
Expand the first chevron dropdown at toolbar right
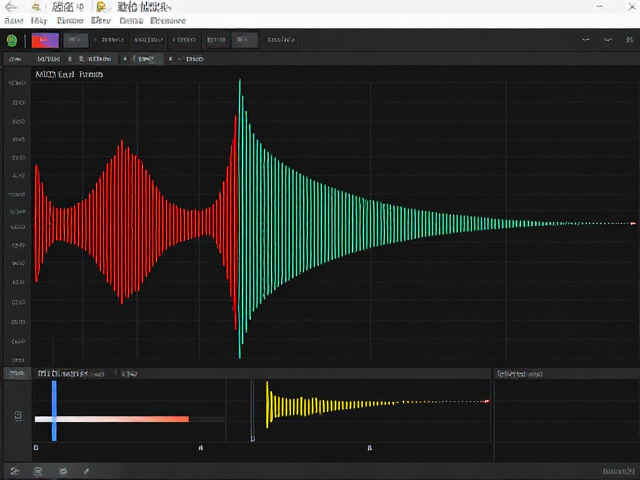[586, 40]
